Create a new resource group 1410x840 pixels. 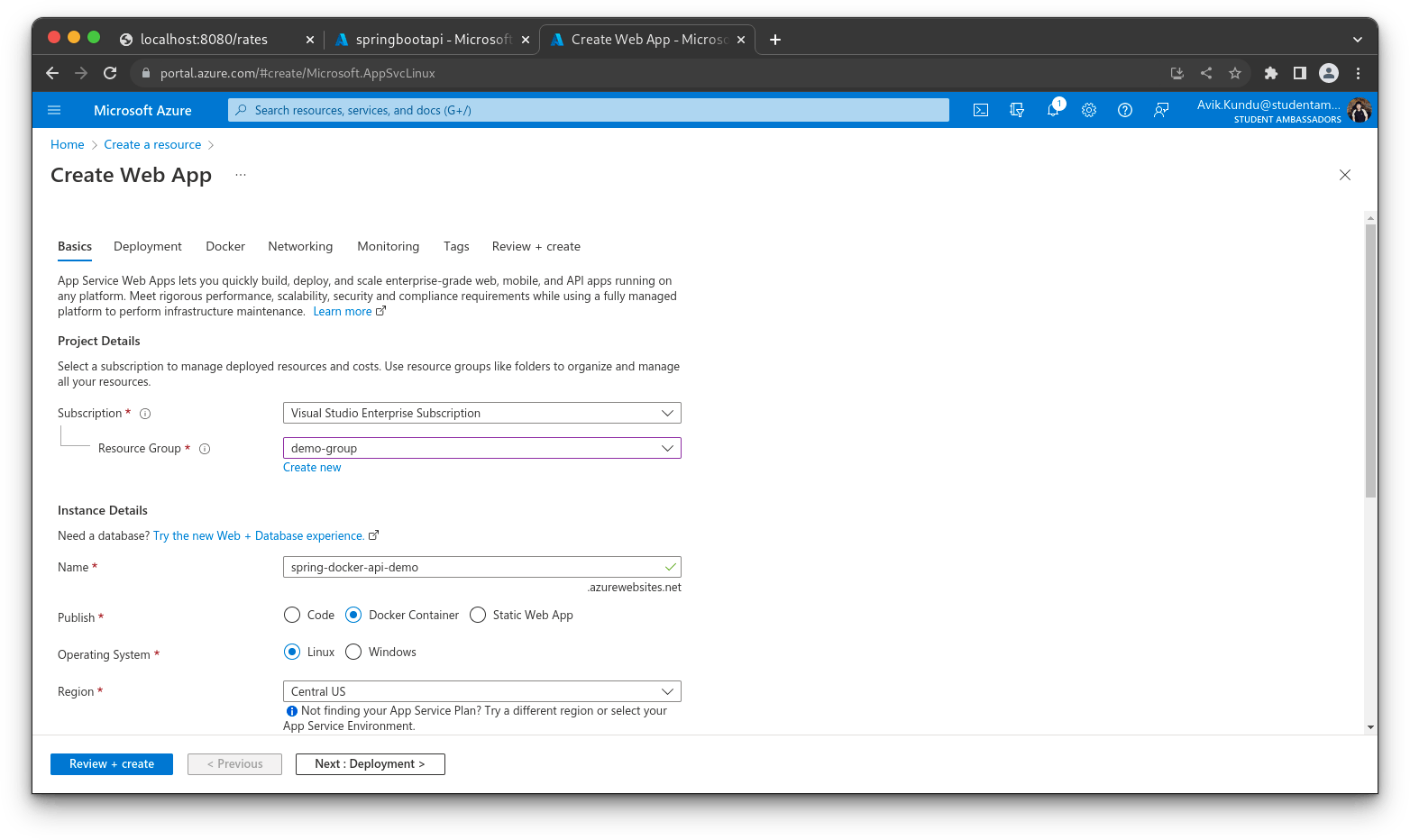312,467
